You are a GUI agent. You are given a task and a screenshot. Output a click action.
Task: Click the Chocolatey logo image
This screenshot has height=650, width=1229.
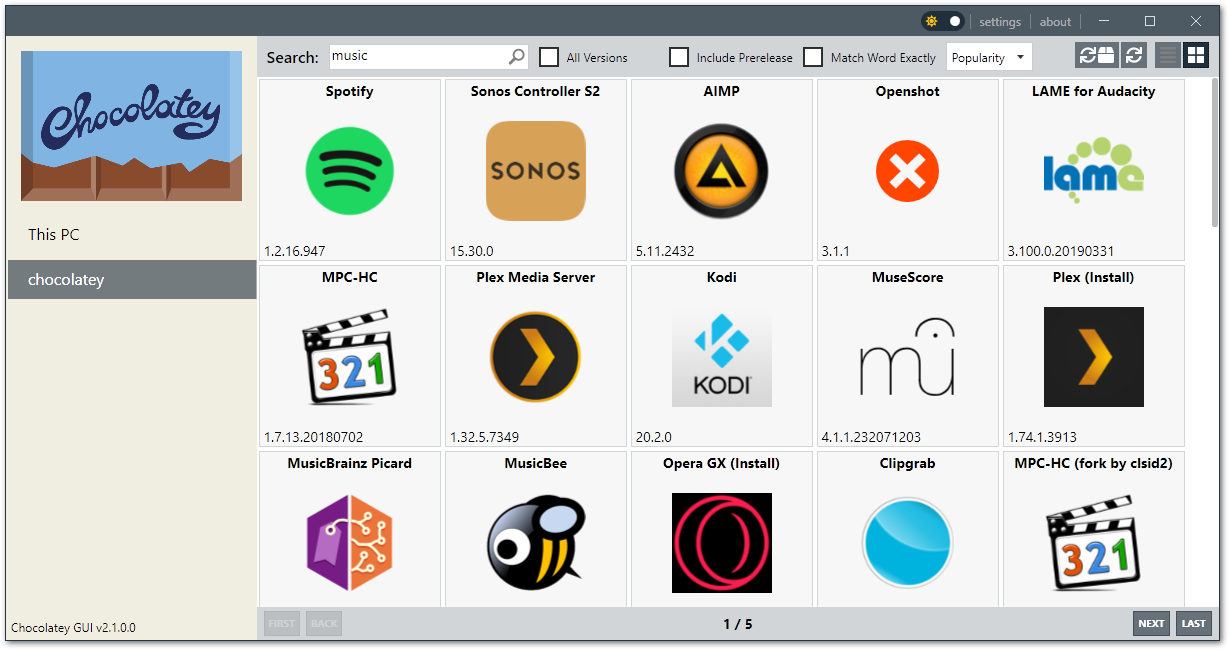[132, 126]
